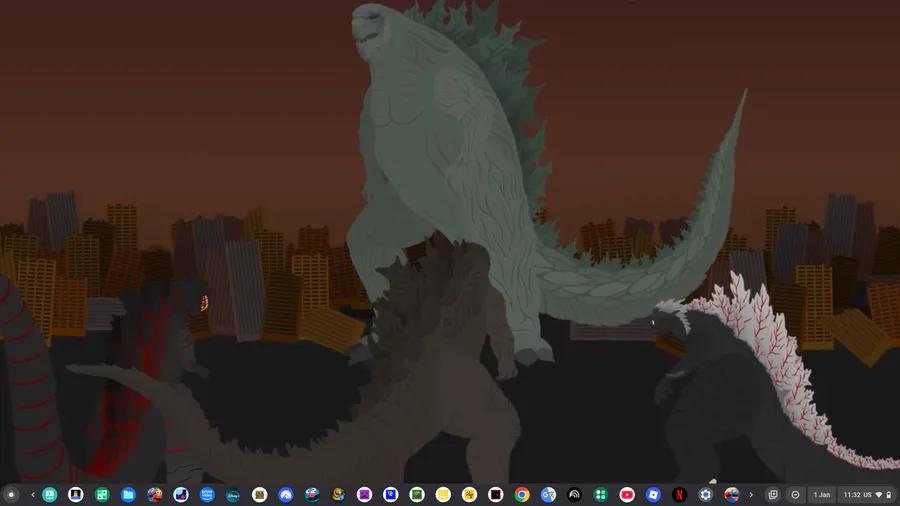The width and height of the screenshot is (900, 506).
Task: Show more shelf apps with right chevron
Action: [751, 495]
